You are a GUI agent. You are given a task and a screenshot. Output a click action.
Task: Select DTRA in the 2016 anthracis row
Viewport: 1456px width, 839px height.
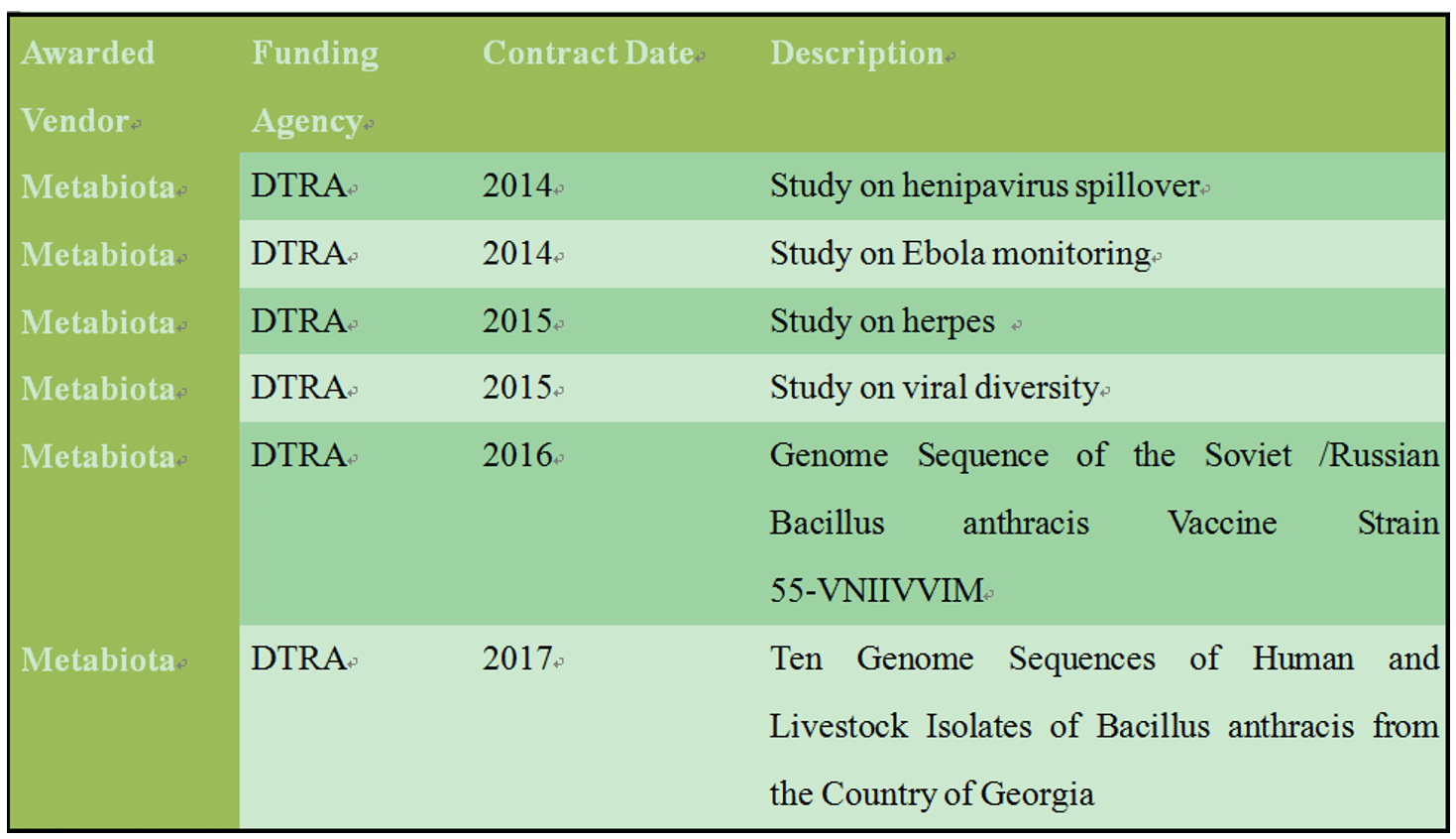[x=298, y=456]
